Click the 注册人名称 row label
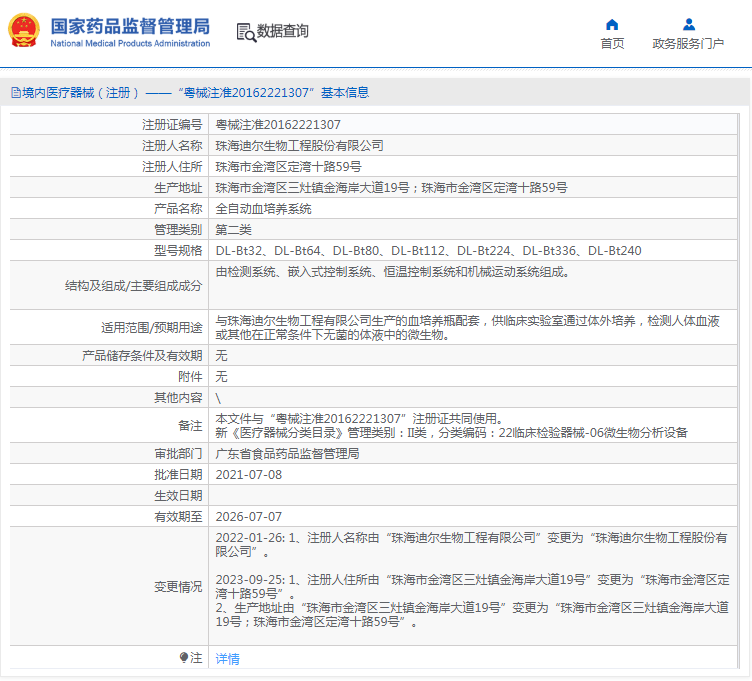The width and height of the screenshot is (752, 681). click(x=172, y=146)
